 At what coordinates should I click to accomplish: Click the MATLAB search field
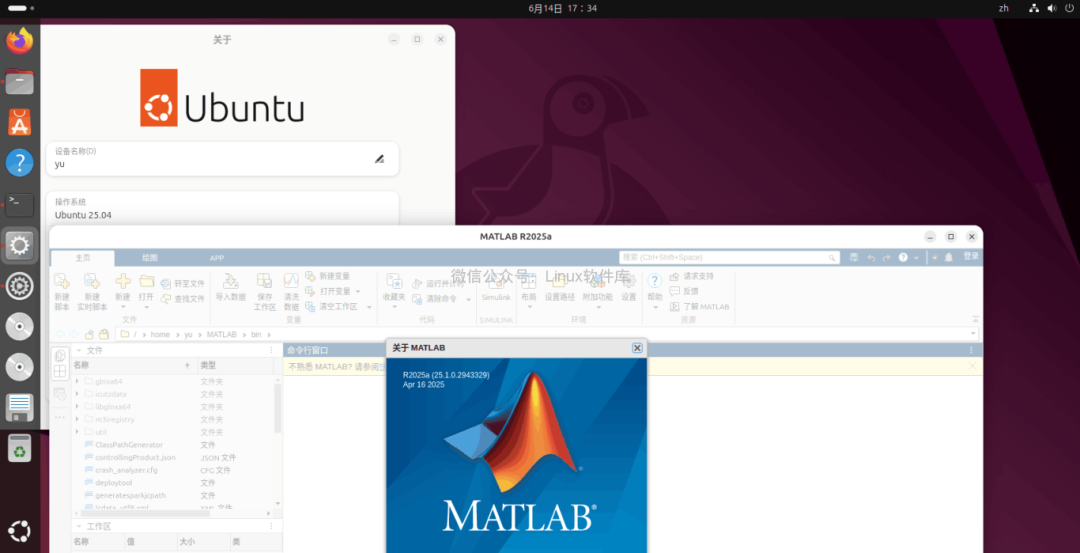[x=729, y=258]
